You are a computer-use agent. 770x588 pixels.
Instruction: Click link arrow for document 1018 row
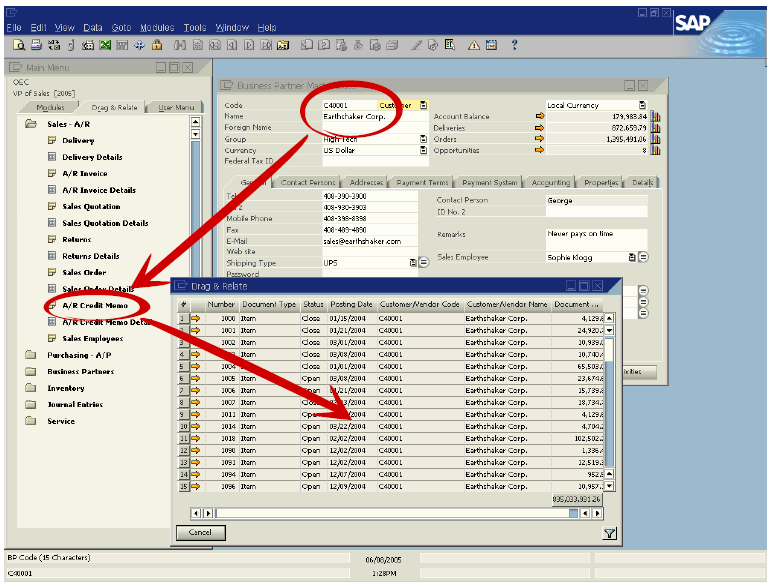point(195,438)
